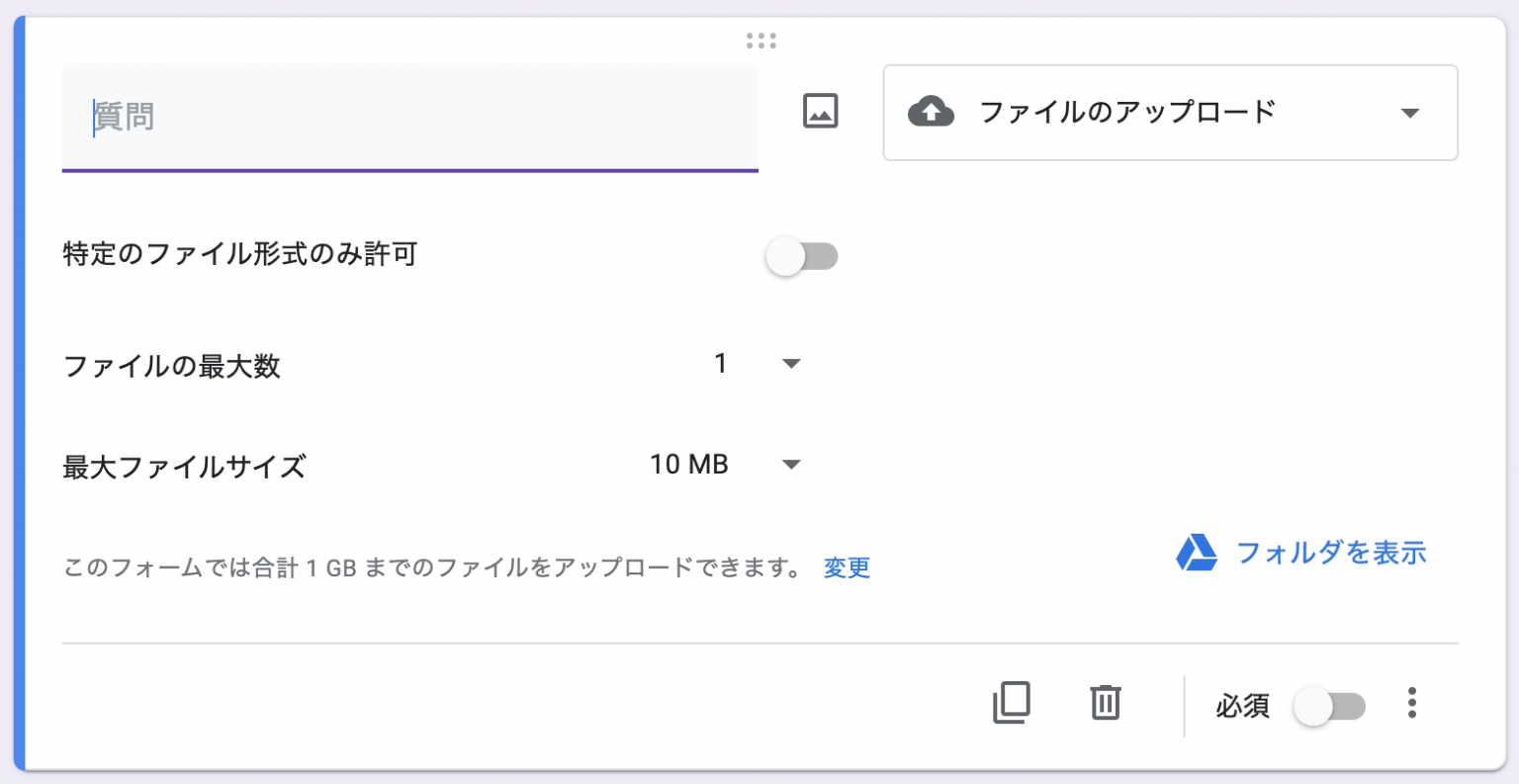The width and height of the screenshot is (1519, 784).
Task: Expand the 最大ファイルサイズ dropdown arrow
Action: point(791,465)
